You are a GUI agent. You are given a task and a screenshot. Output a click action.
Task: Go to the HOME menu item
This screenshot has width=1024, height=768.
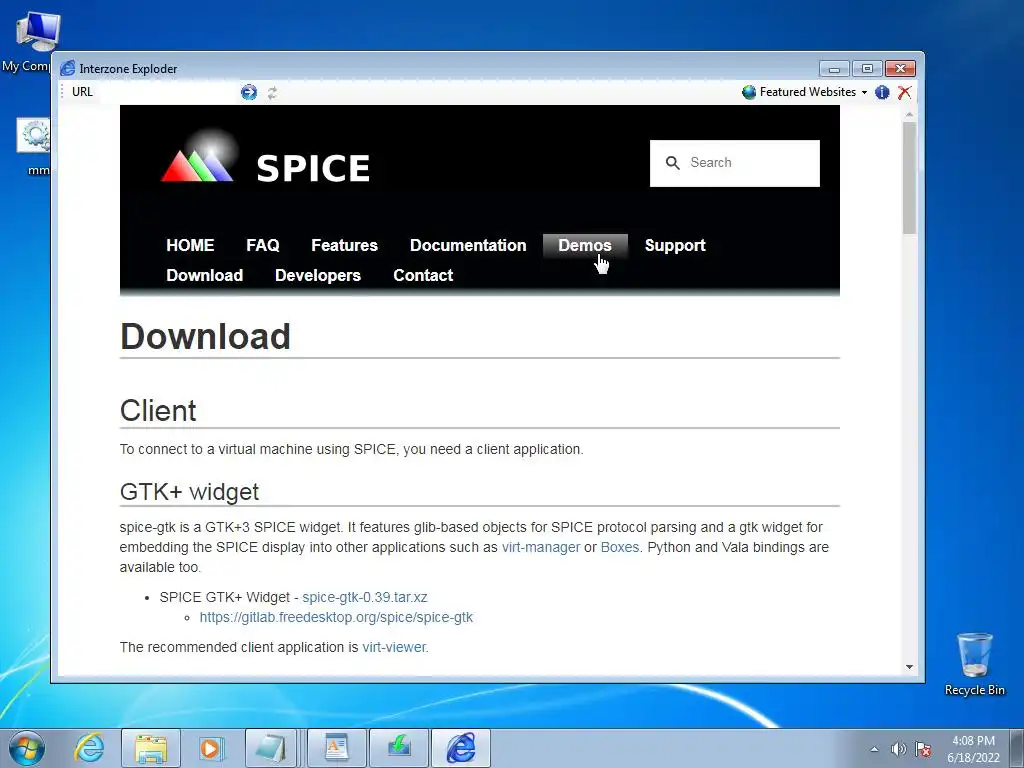[190, 246]
